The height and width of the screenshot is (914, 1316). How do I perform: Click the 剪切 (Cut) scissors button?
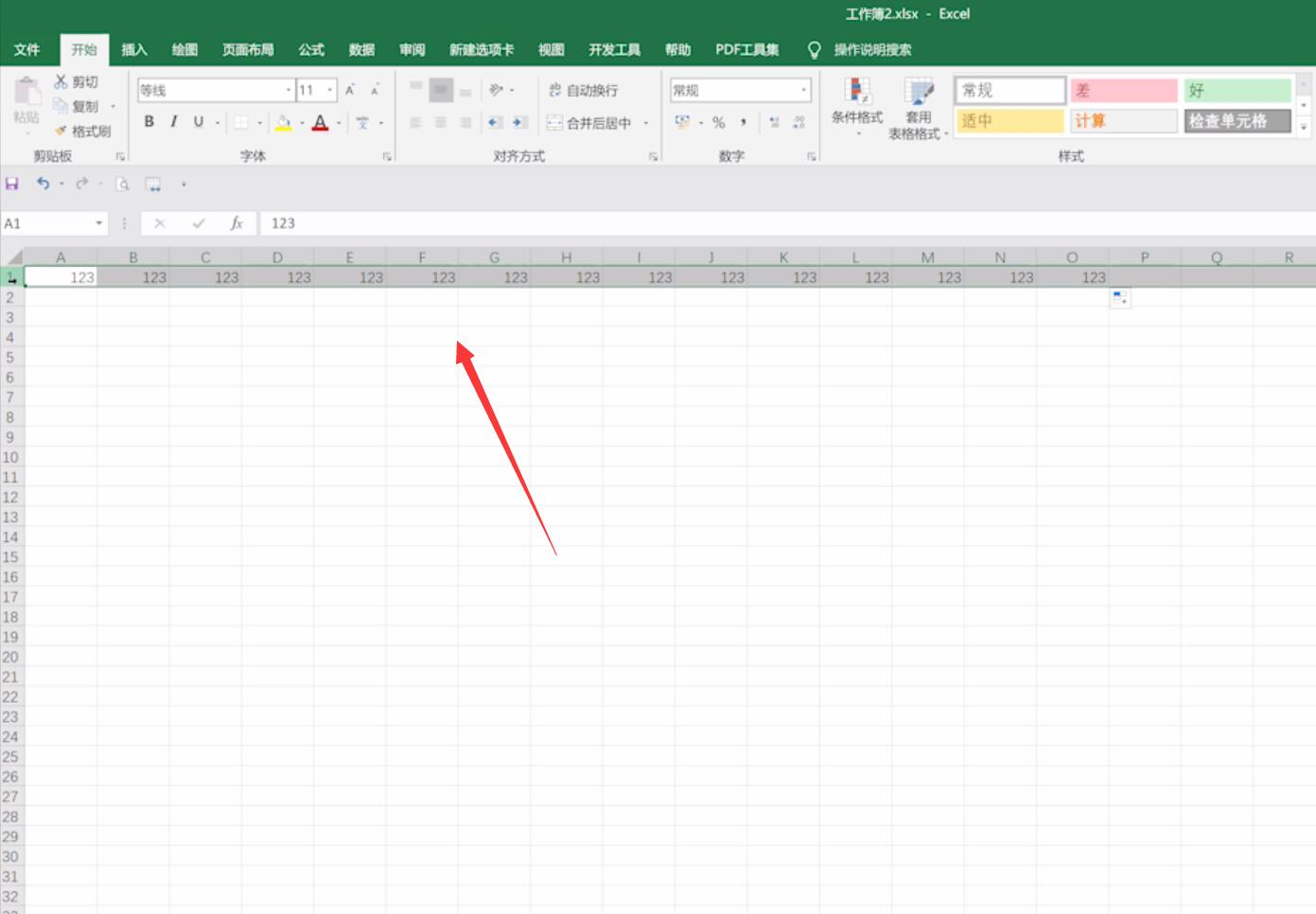coord(76,82)
